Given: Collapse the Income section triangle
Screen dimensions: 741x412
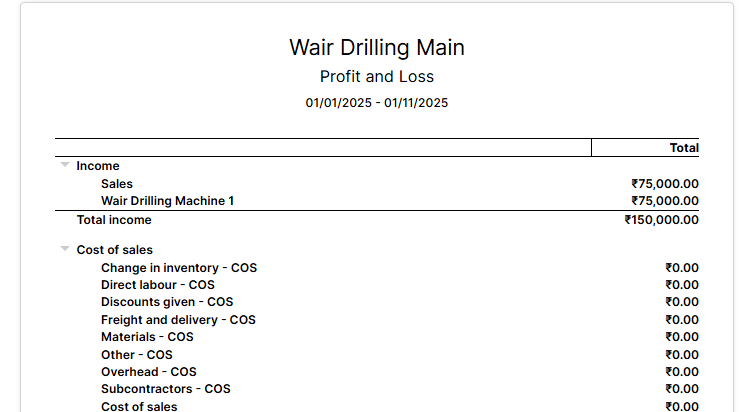Looking at the screenshot, I should pyautogui.click(x=65, y=165).
